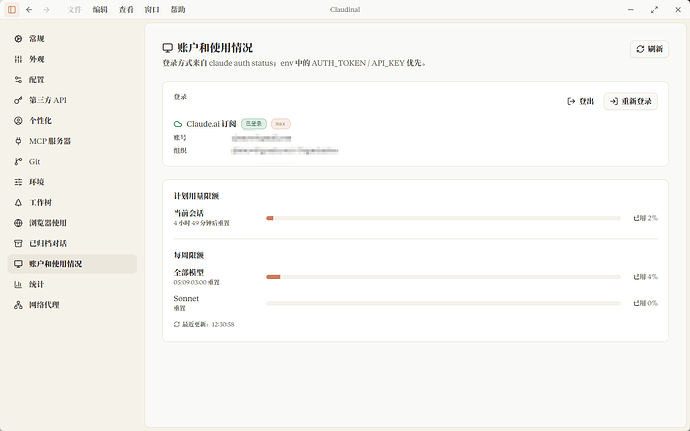Viewport: 690px width, 431px height.
Task: Open 工作树 worktree icon
Action: tap(18, 203)
